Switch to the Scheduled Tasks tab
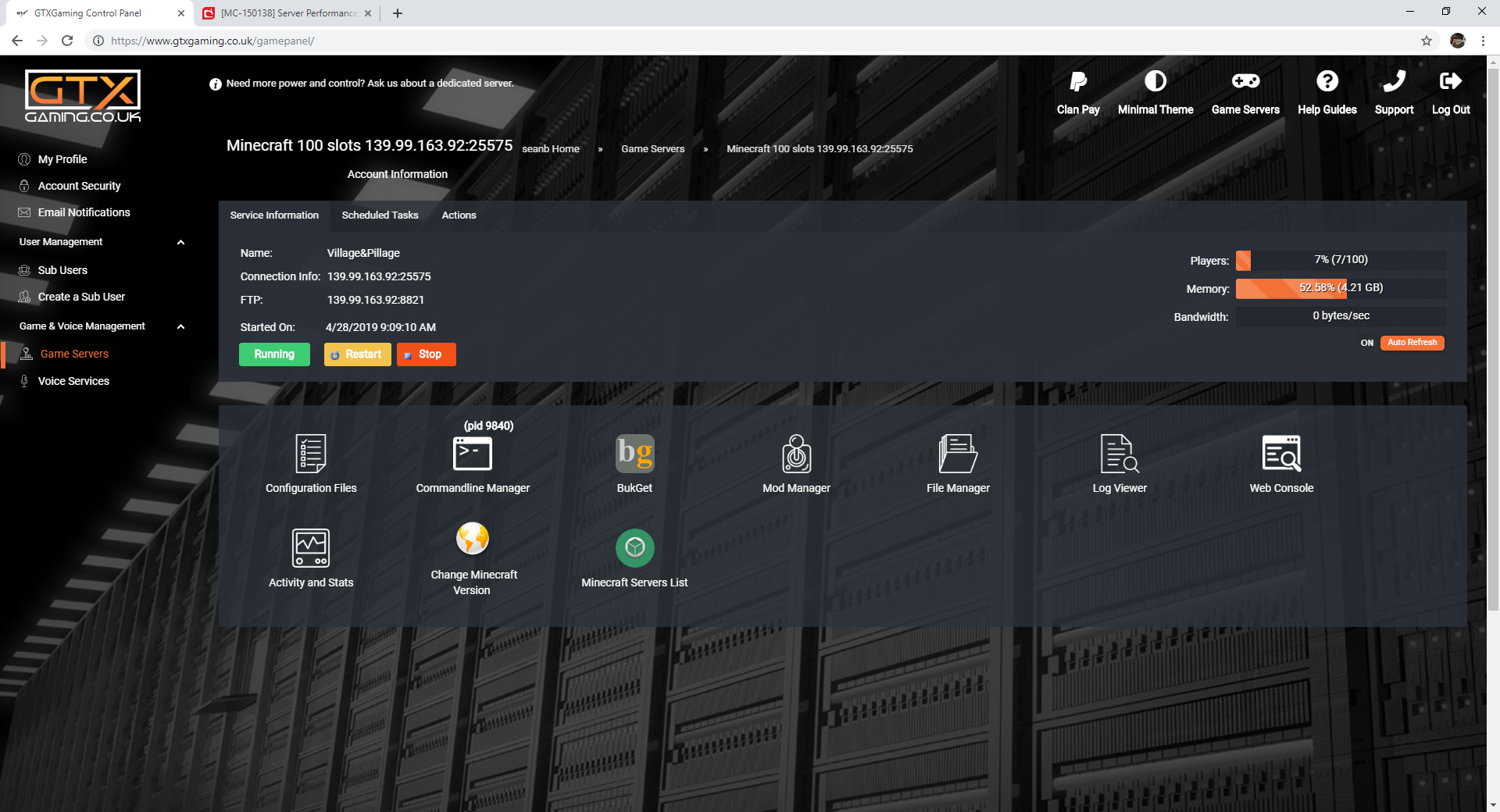Screen dimensions: 1500x812 (x=380, y=215)
